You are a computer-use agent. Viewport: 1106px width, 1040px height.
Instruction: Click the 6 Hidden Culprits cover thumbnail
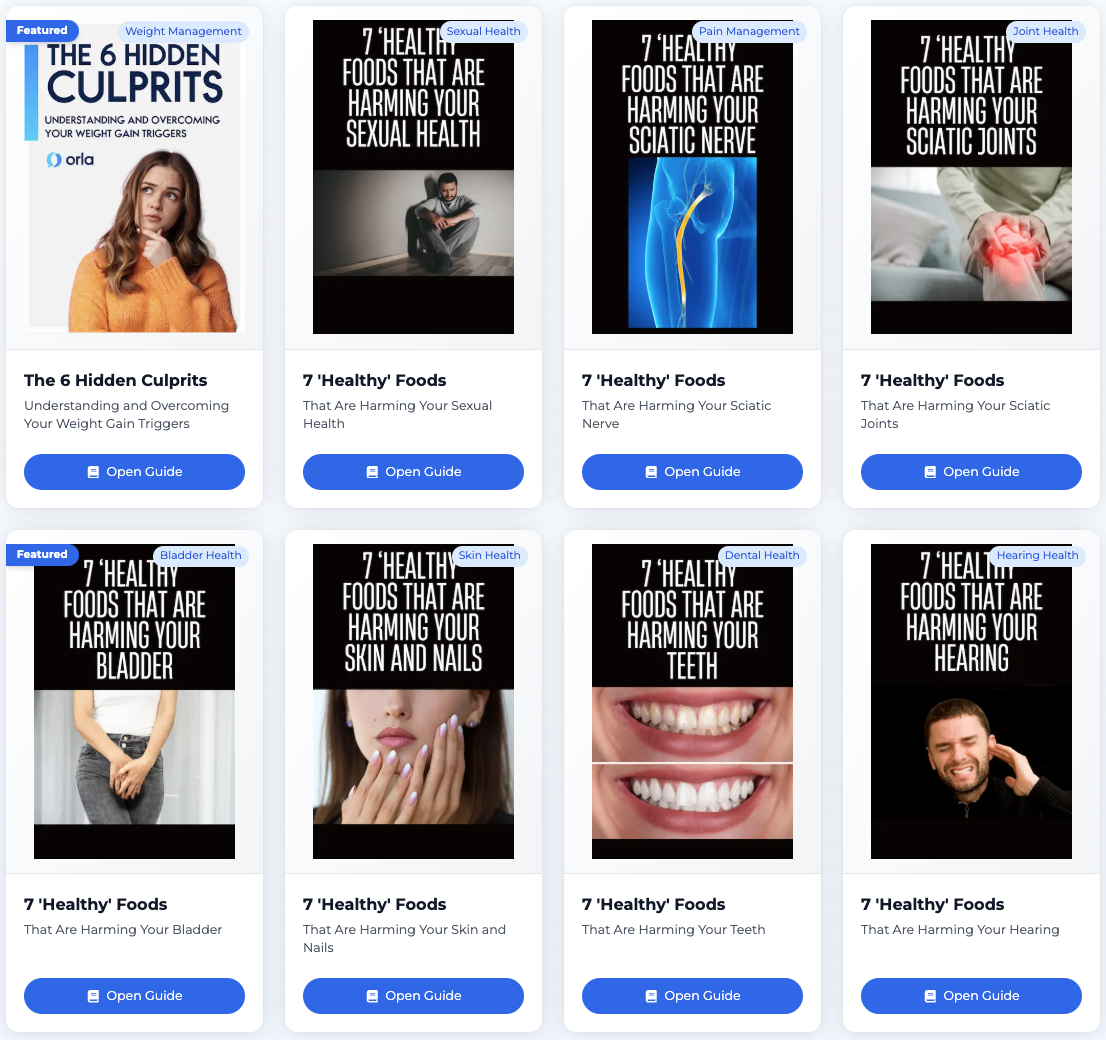[x=134, y=176]
